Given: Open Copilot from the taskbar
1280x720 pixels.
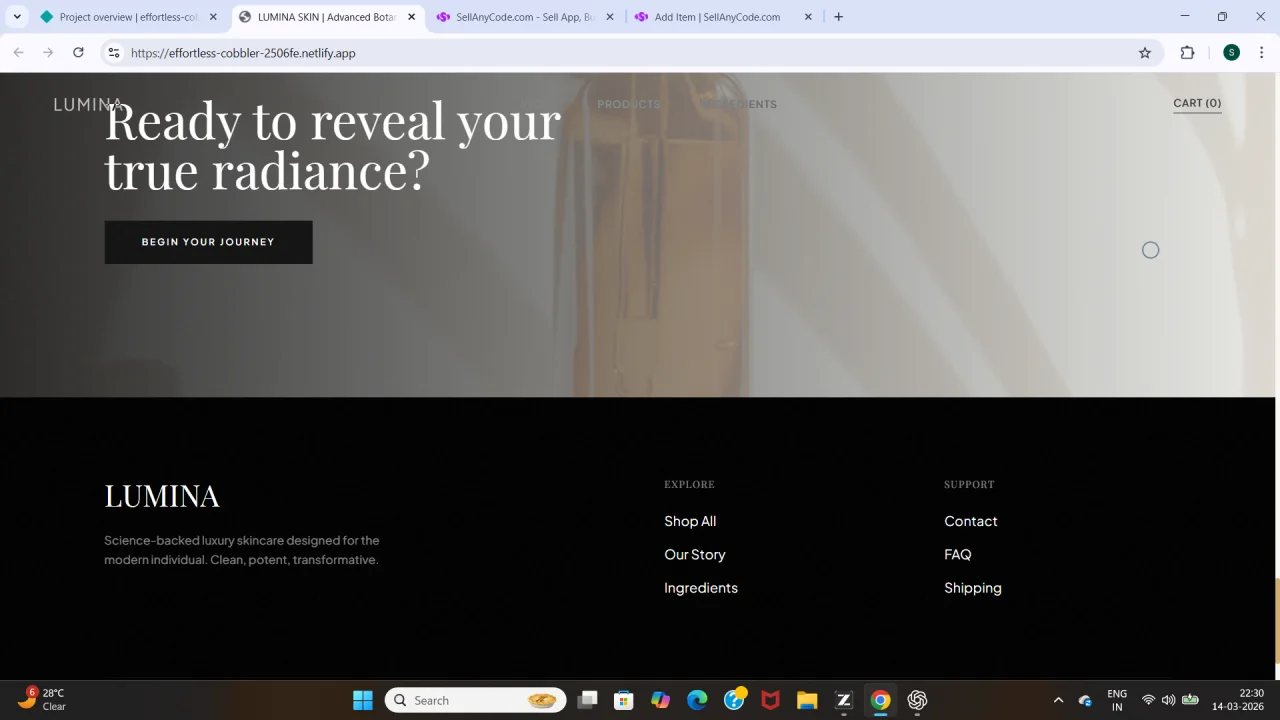Looking at the screenshot, I should [660, 700].
